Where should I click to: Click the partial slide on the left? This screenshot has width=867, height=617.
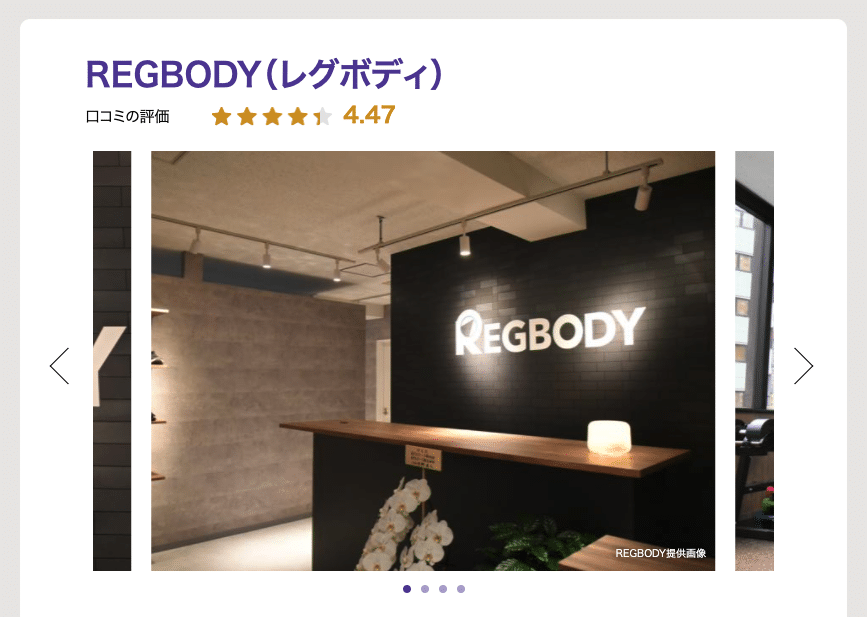coord(112,360)
